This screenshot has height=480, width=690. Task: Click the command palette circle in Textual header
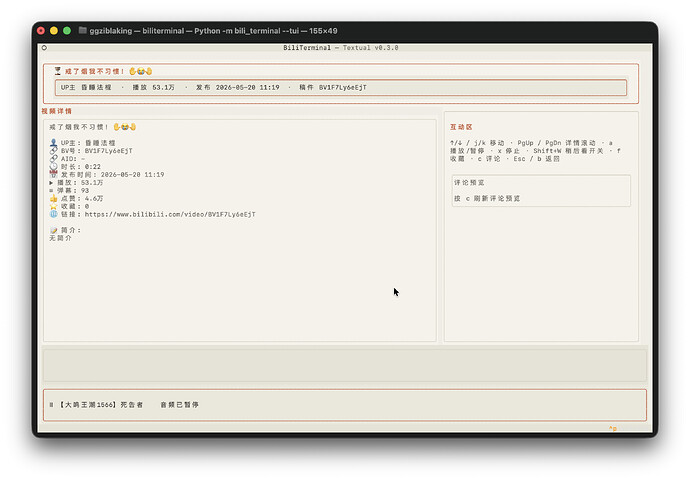pos(44,48)
